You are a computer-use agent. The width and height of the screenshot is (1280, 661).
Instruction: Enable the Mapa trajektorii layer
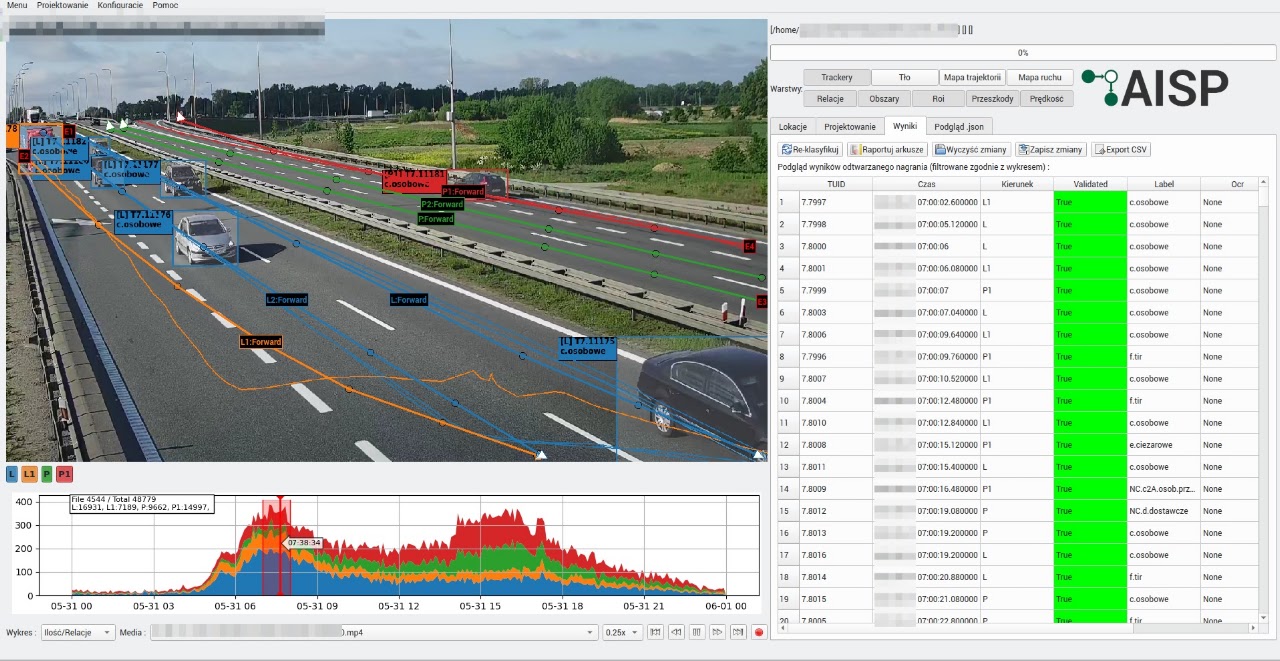[972, 77]
